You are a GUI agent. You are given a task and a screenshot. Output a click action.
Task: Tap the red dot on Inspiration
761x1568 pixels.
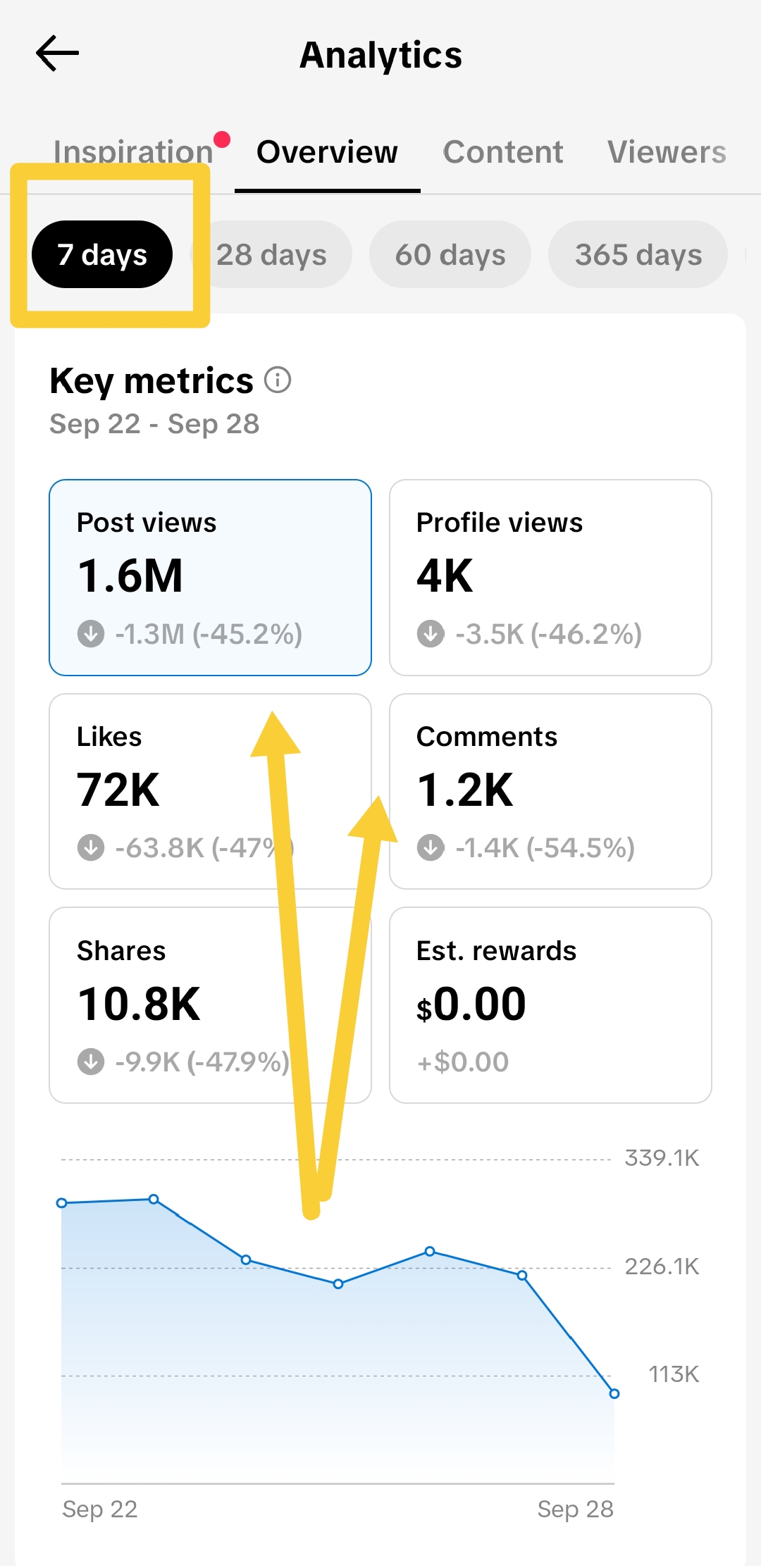[222, 139]
